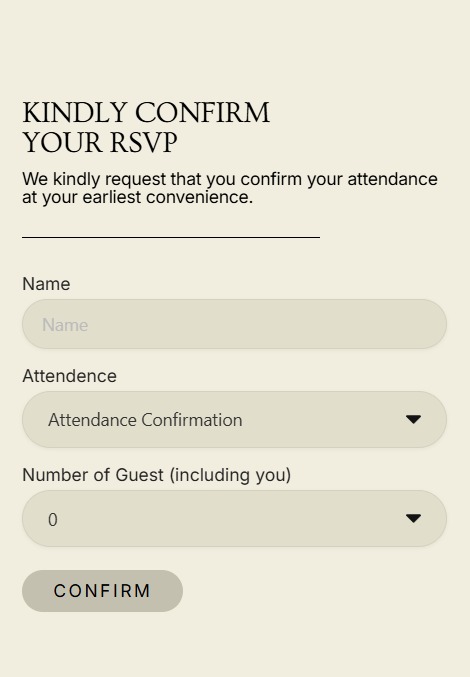Click the "Name" field label
Image resolution: width=470 pixels, height=677 pixels.
tap(46, 284)
